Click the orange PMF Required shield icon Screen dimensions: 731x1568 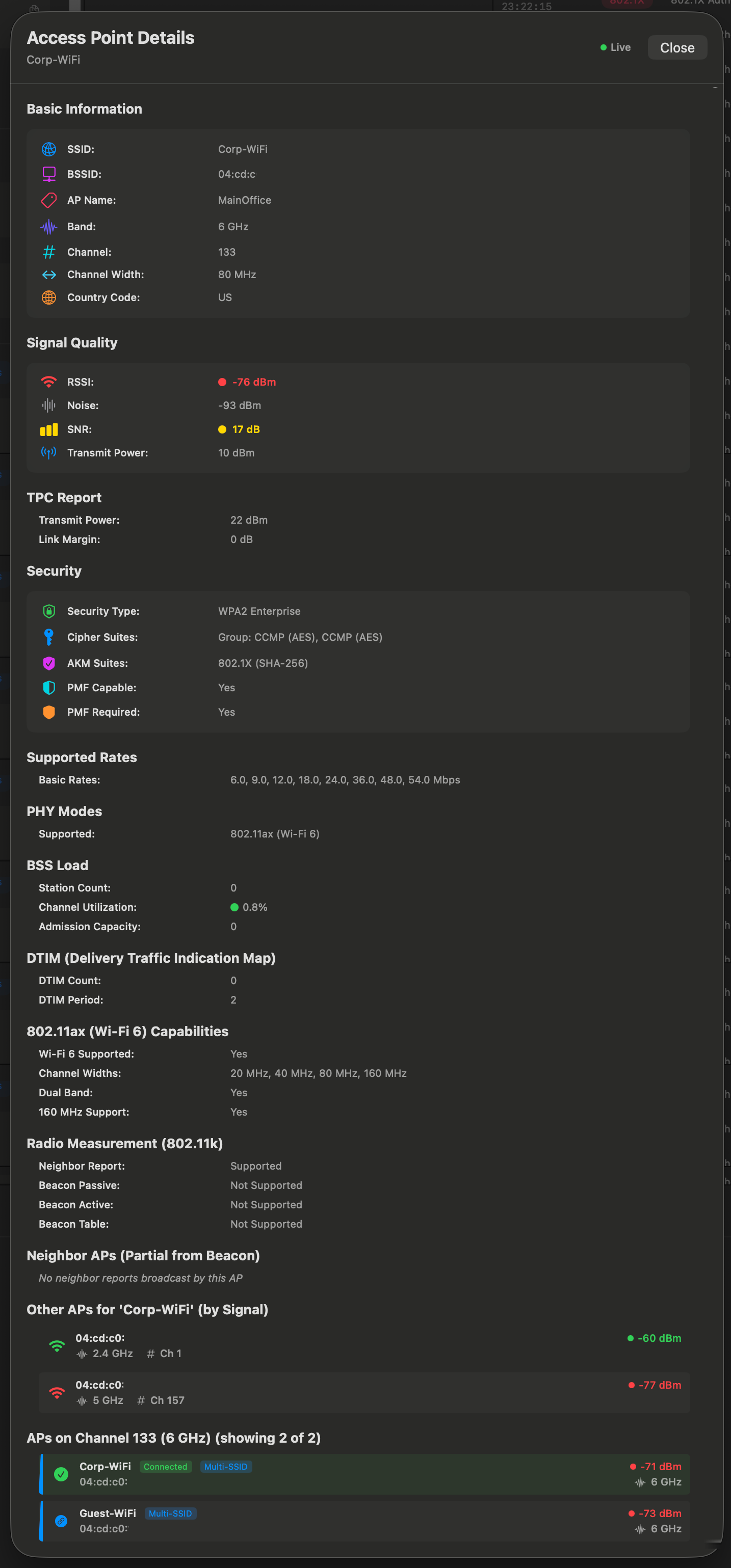[49, 712]
